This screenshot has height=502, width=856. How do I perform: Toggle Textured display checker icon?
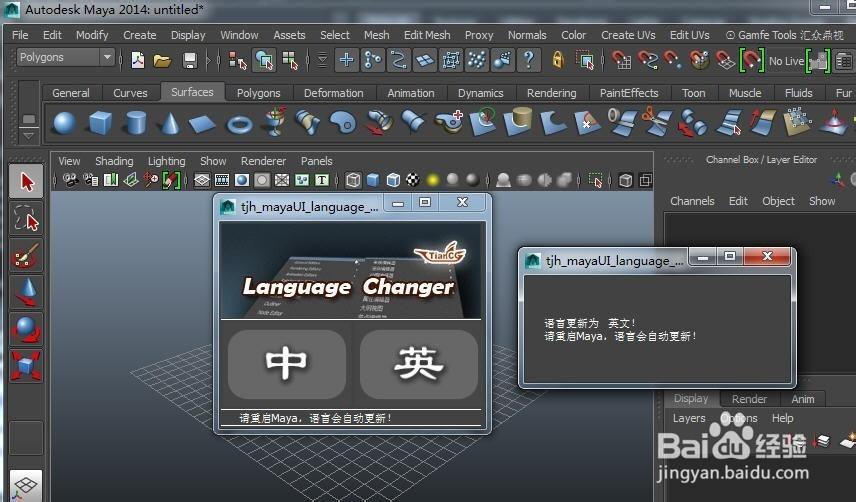(x=413, y=180)
